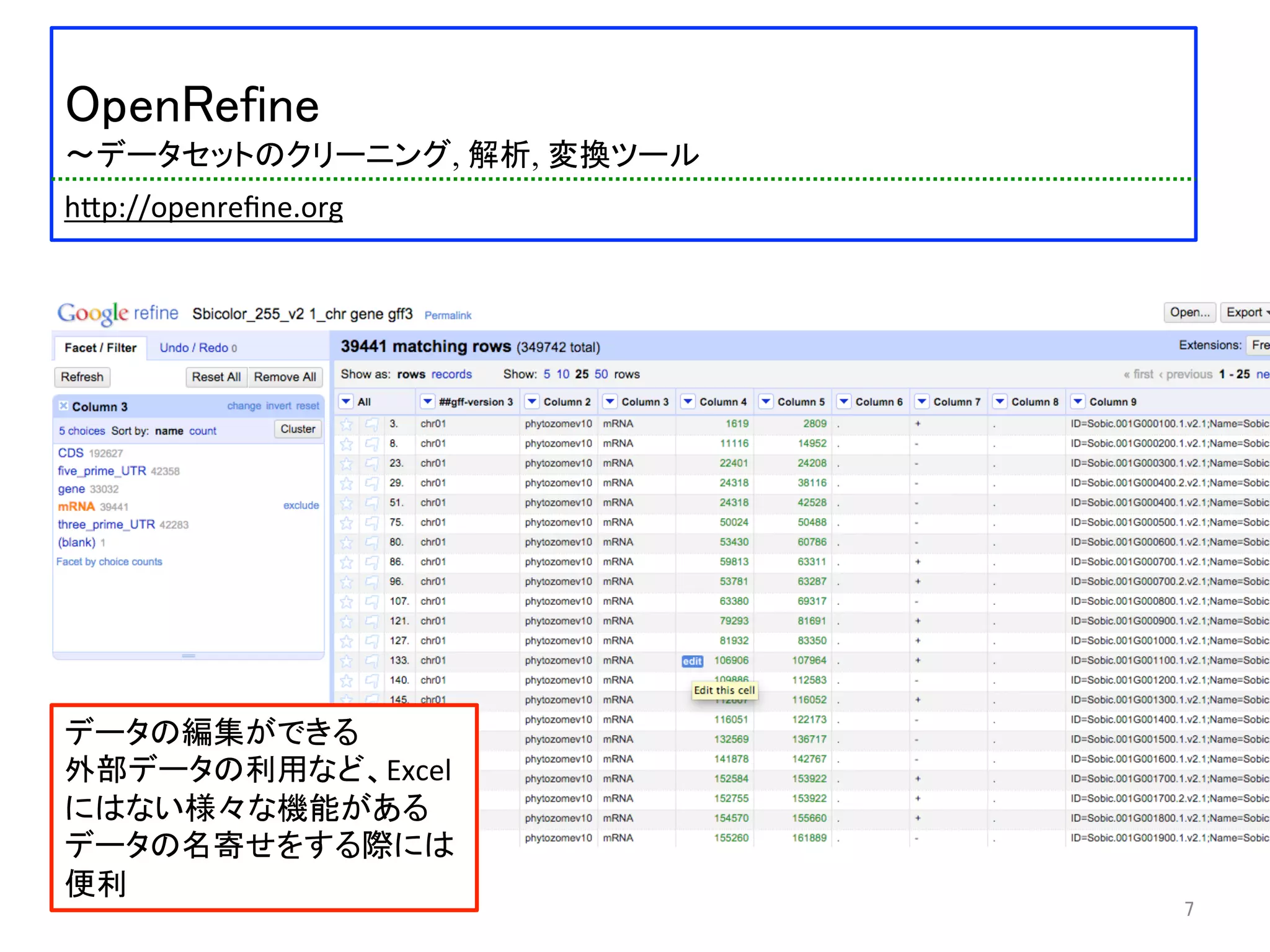Open the All column dropdown menu
The width and height of the screenshot is (1270, 952).
click(x=346, y=402)
